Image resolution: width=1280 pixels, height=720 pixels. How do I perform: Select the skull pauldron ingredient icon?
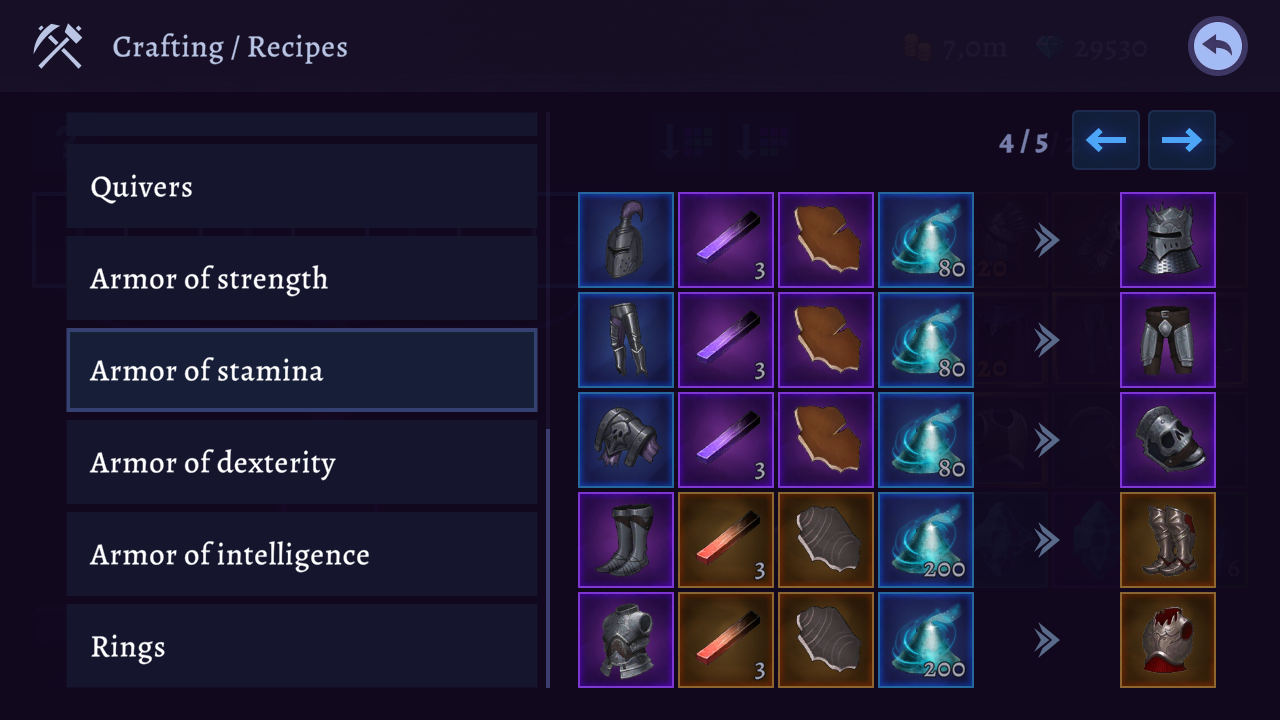(x=625, y=440)
